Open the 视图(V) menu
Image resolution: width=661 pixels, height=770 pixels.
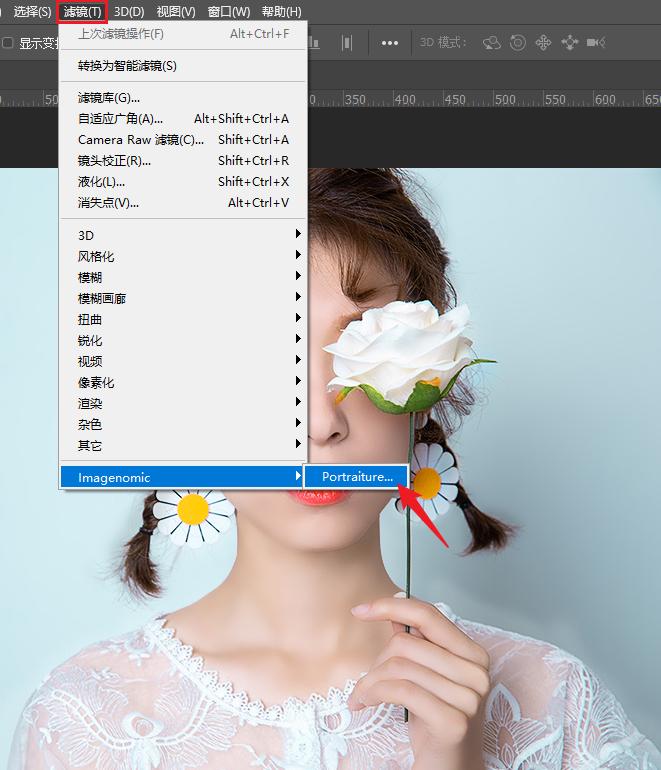pyautogui.click(x=175, y=11)
